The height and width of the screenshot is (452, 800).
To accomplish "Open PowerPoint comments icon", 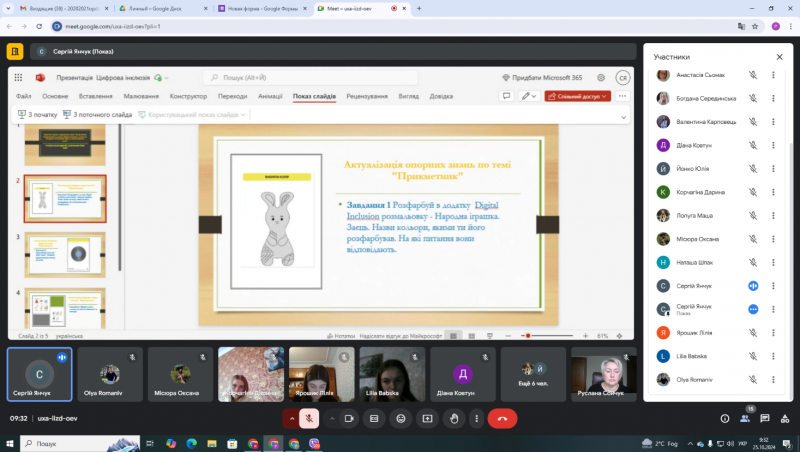I will (506, 96).
